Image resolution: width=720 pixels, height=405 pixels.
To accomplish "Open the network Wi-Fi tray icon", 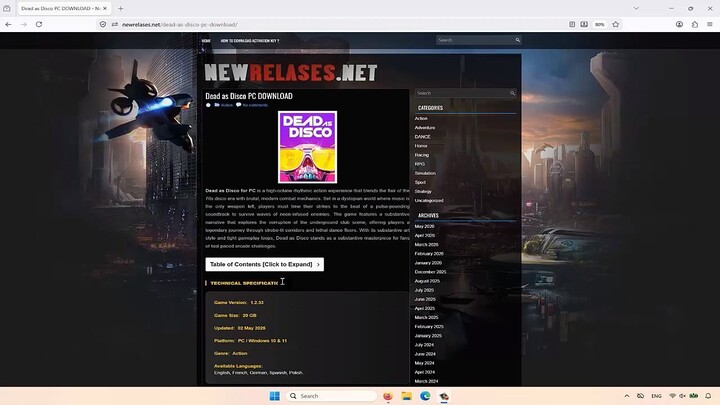I will [x=673, y=396].
